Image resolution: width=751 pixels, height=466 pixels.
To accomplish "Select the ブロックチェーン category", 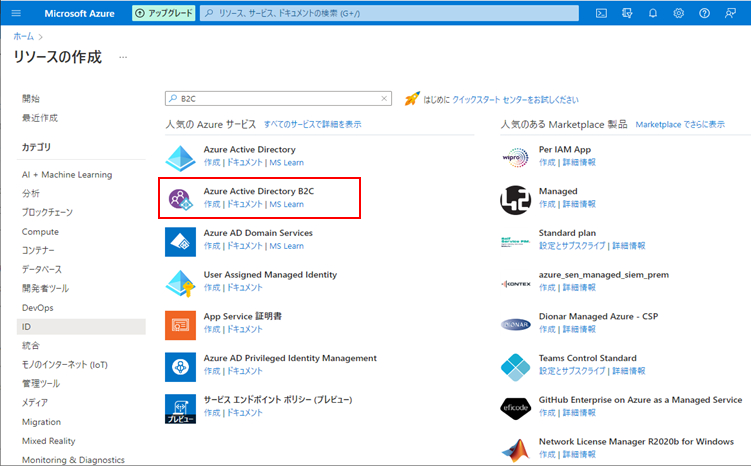I will tap(47, 212).
